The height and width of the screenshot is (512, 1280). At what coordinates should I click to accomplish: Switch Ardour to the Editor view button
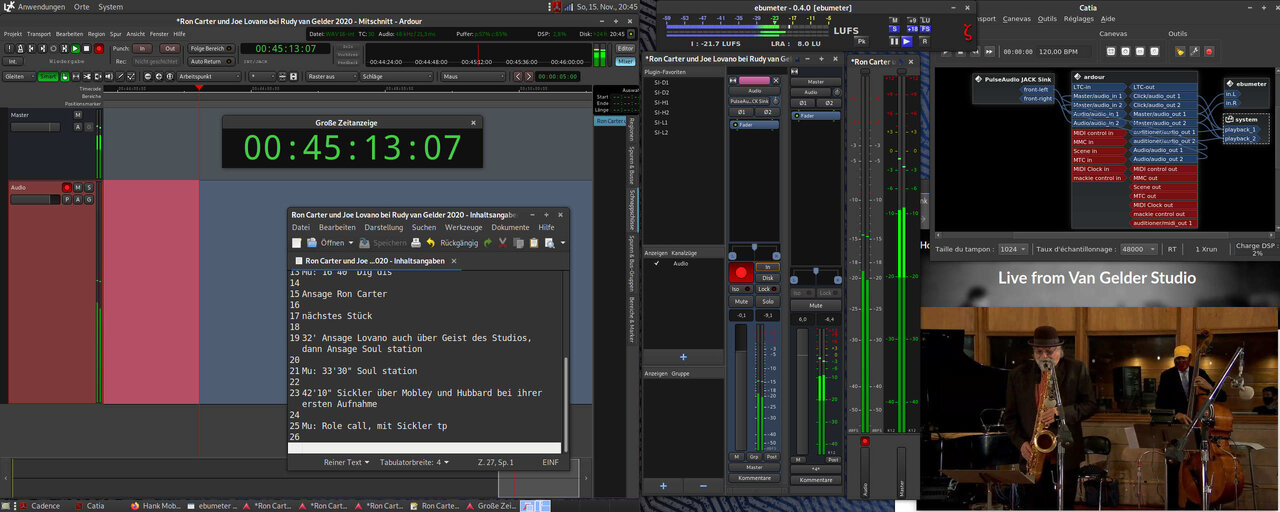[625, 47]
